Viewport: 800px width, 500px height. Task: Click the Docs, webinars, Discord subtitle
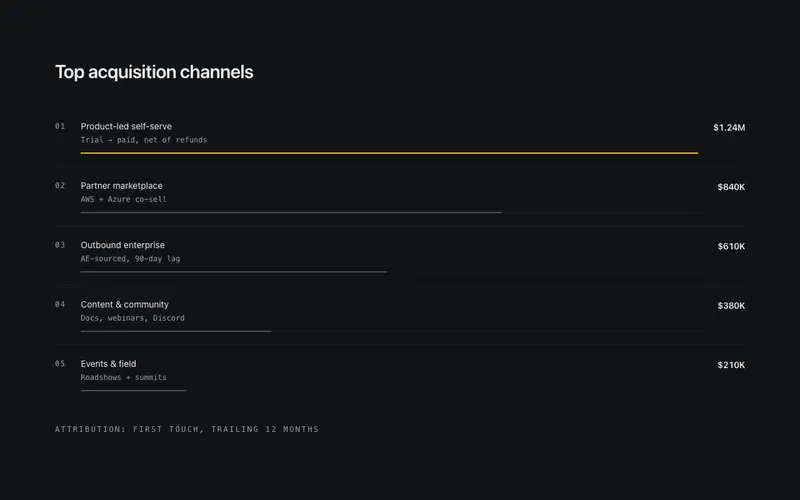133,318
